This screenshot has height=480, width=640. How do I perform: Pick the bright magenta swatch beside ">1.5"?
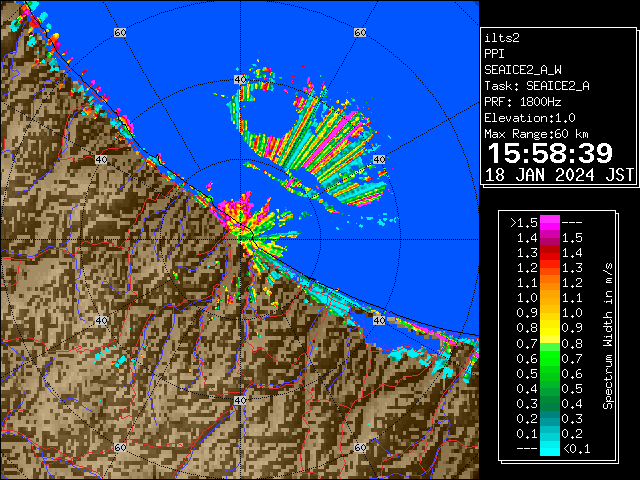tap(550, 223)
